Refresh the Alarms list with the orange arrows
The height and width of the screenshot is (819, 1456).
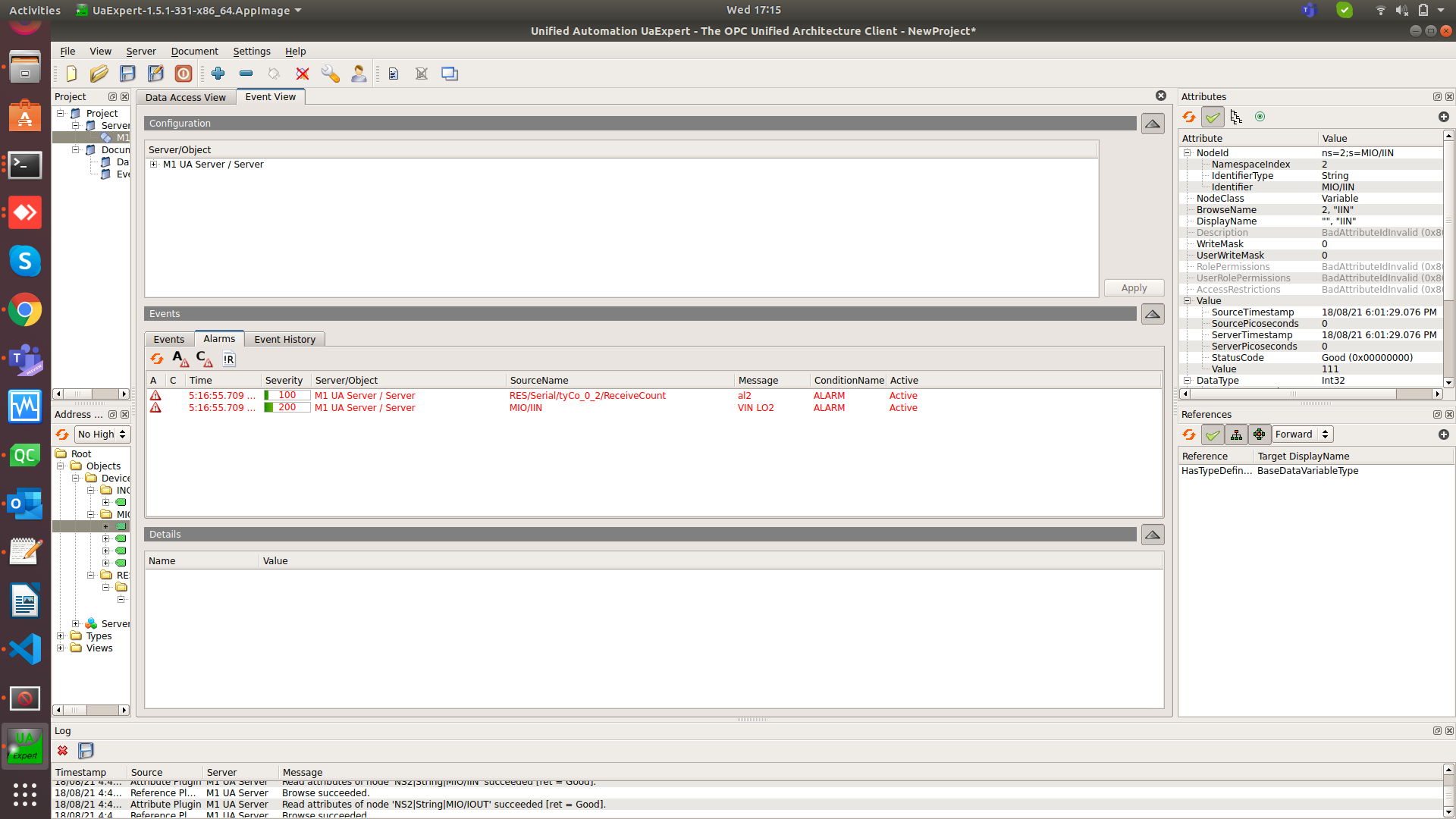pos(157,359)
